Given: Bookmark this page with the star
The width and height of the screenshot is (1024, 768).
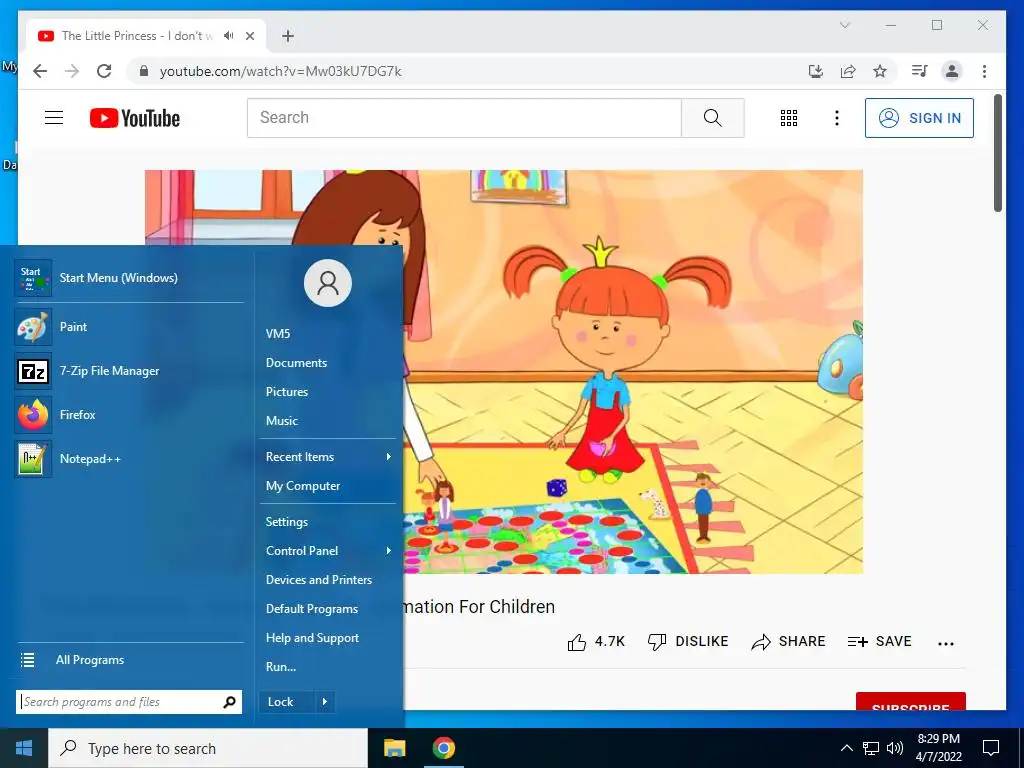Looking at the screenshot, I should tap(880, 71).
